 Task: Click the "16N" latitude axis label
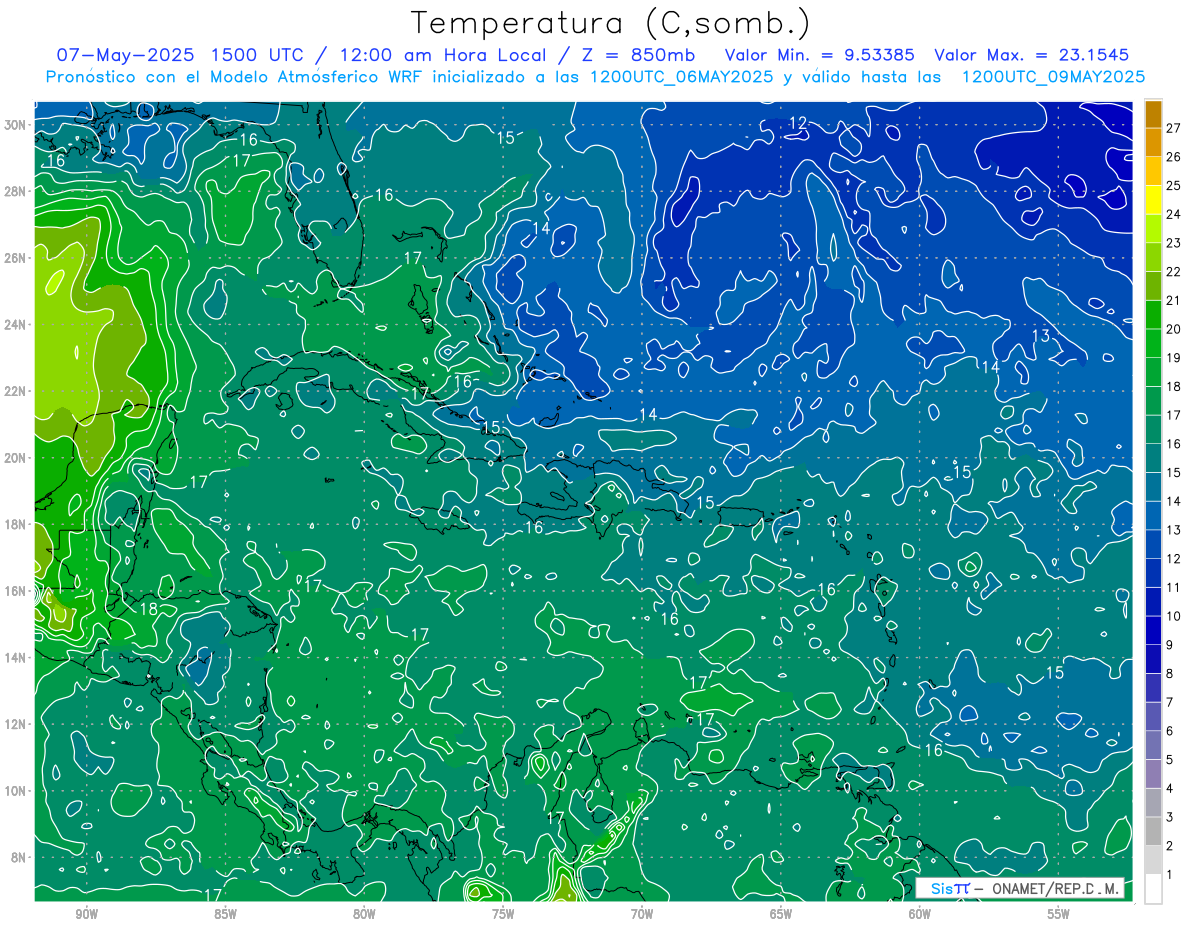pos(15,591)
